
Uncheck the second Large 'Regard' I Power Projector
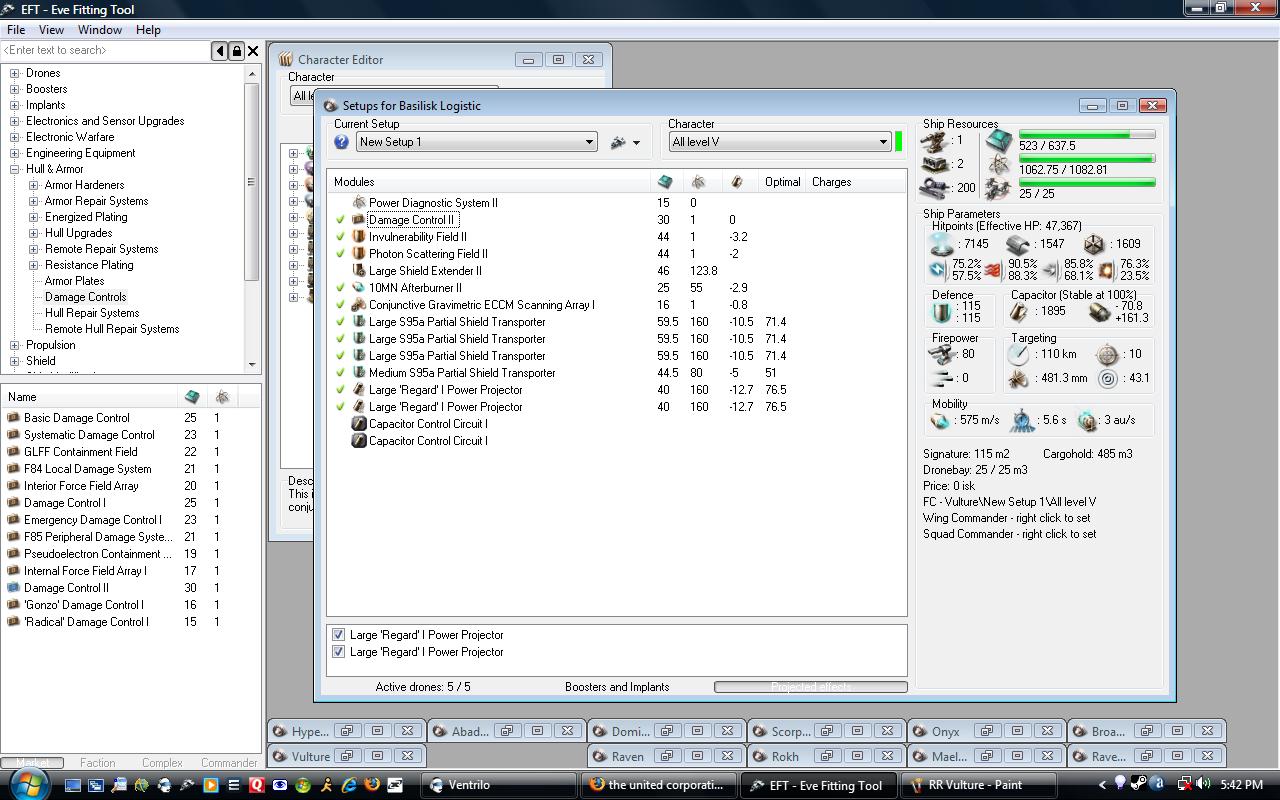338,652
